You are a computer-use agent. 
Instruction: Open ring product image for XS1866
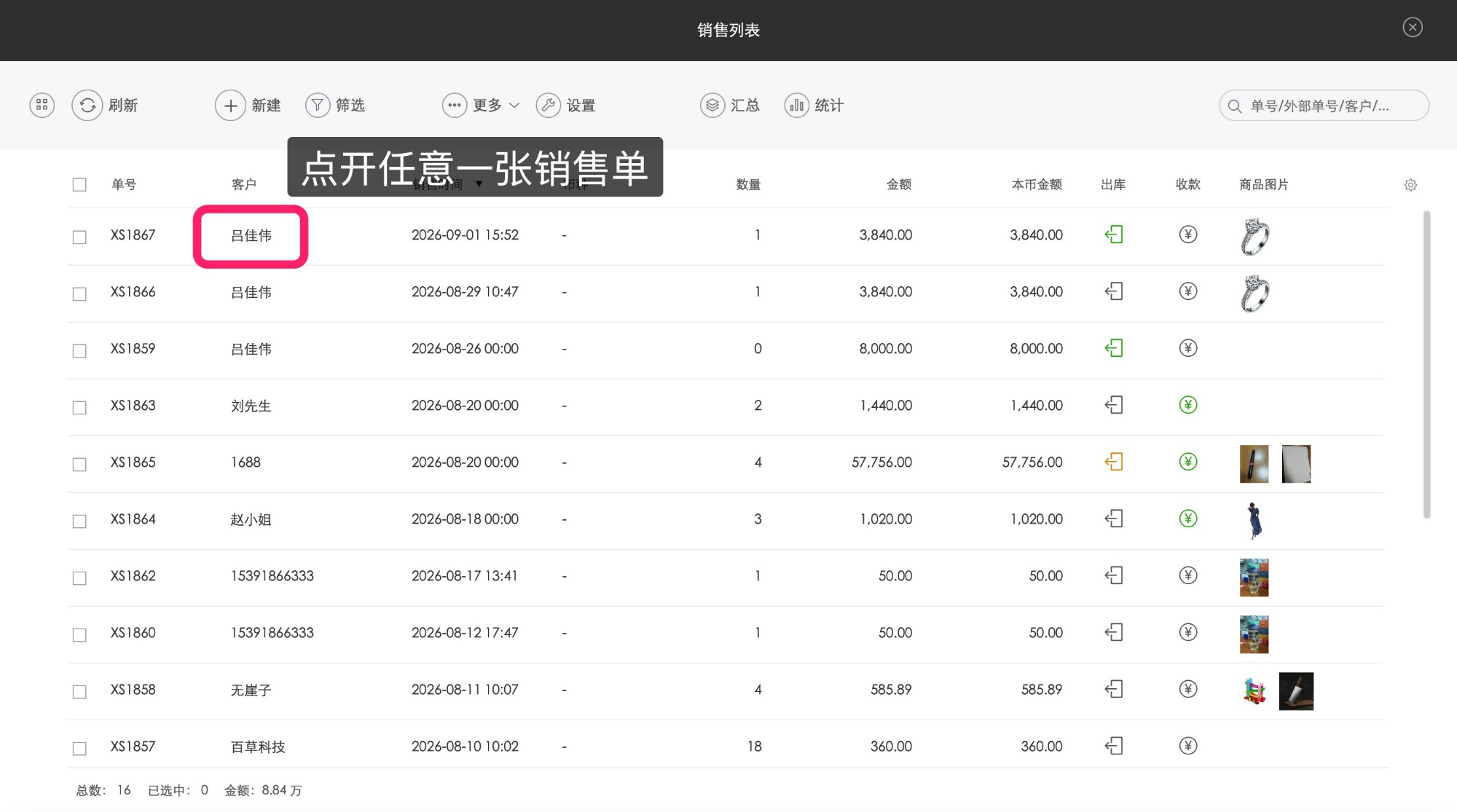[x=1254, y=293]
